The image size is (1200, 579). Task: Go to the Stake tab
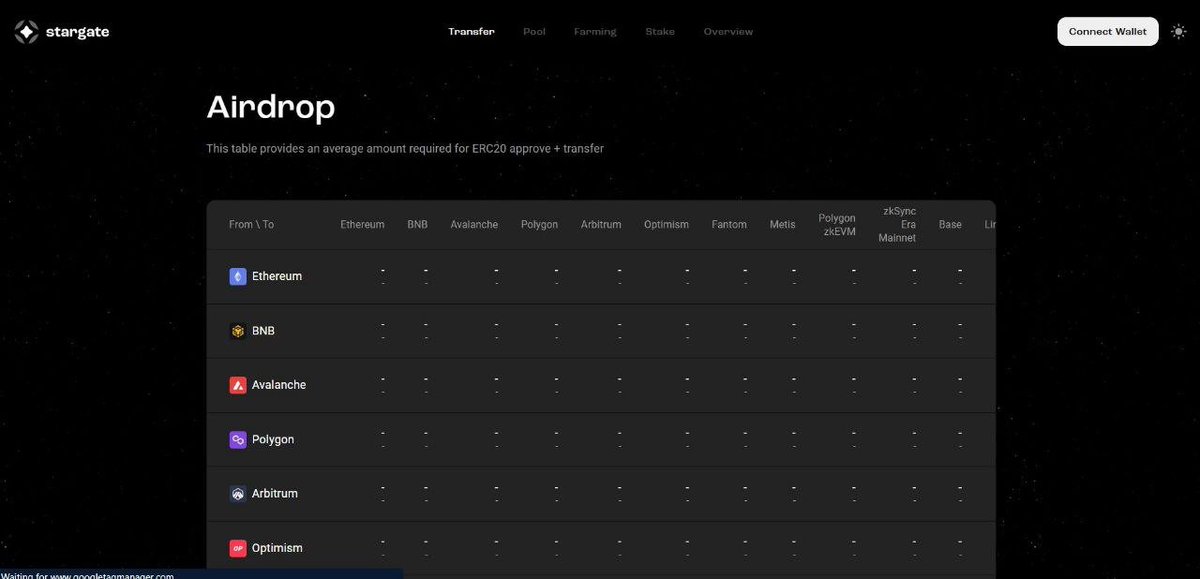pos(660,32)
